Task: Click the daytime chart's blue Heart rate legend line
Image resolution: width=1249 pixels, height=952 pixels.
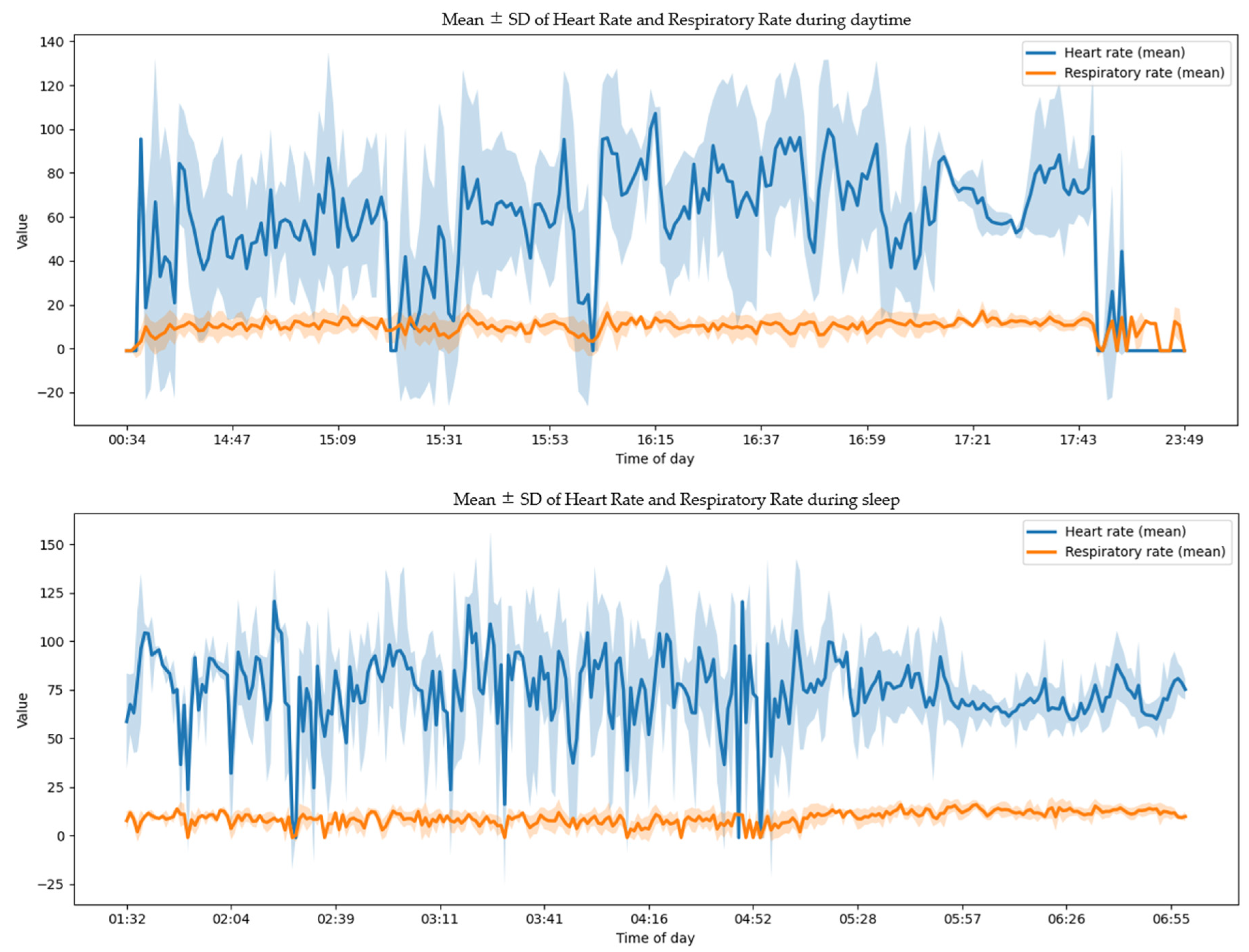Action: (1040, 53)
